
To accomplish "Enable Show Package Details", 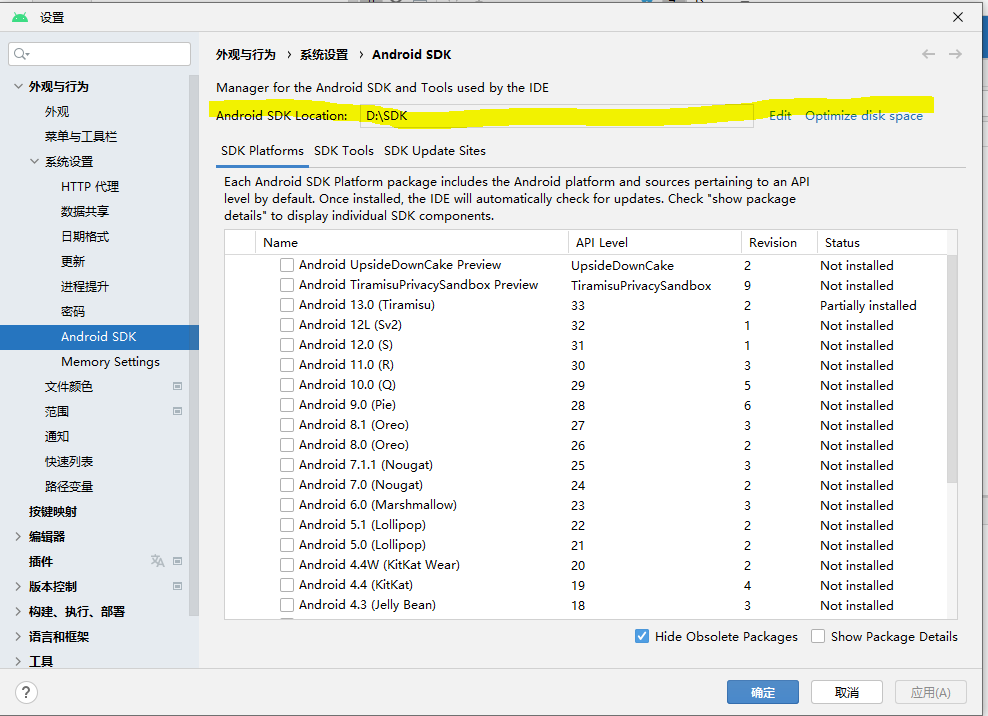I will point(817,636).
